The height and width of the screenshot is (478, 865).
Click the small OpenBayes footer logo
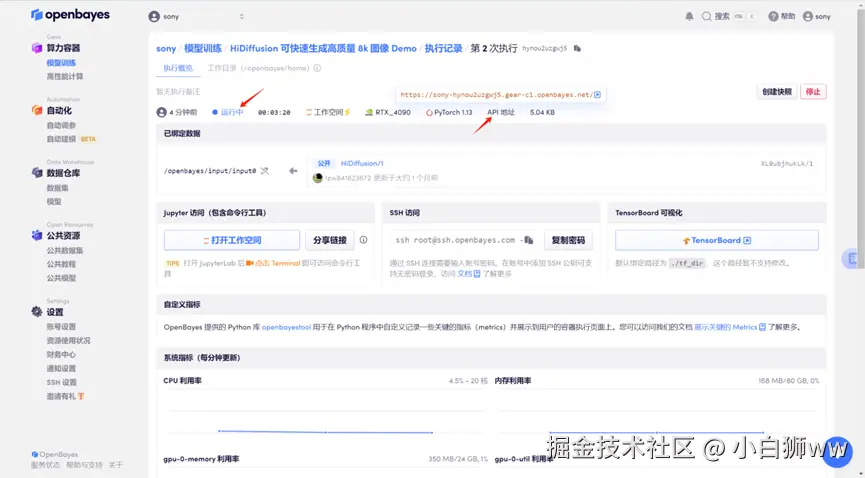[35, 454]
